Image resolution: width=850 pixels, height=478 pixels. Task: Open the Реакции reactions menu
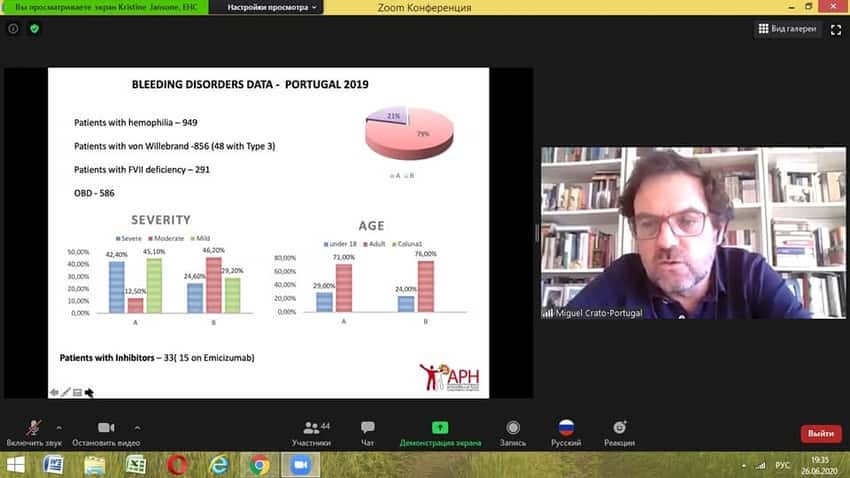click(x=619, y=433)
